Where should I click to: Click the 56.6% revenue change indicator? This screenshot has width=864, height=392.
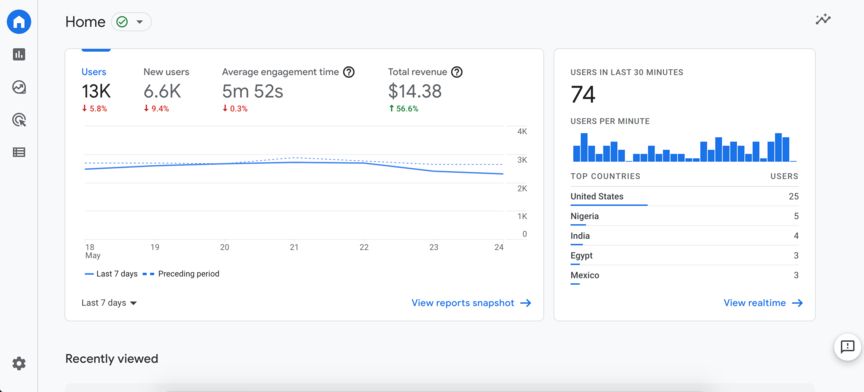tap(403, 109)
